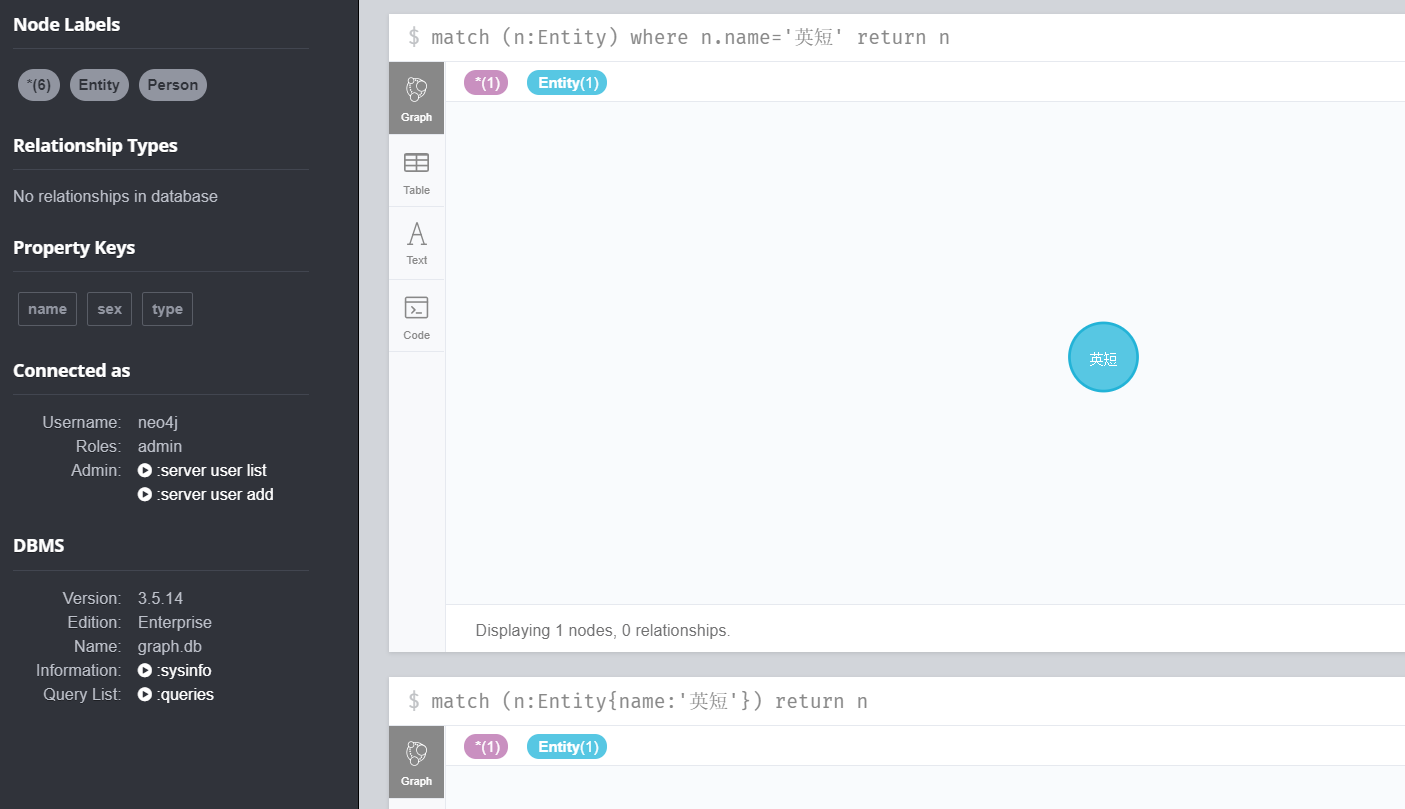The height and width of the screenshot is (809, 1405).
Task: Run the :server user list admin command
Action: [210, 470]
